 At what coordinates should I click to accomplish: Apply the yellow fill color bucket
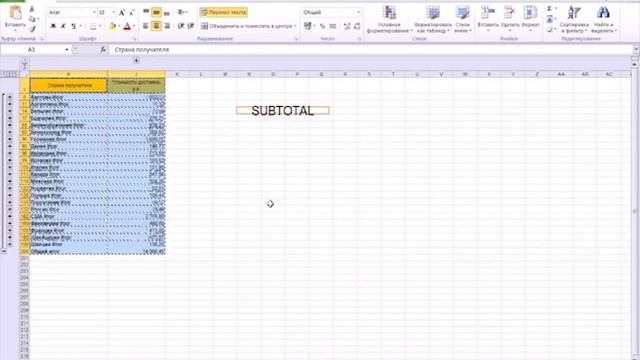(112, 26)
